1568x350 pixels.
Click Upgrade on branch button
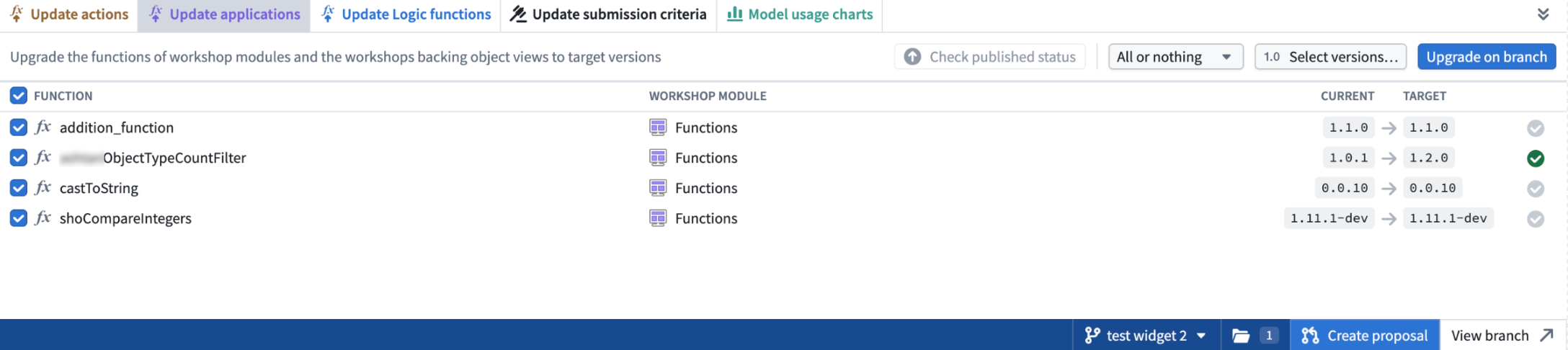1487,57
